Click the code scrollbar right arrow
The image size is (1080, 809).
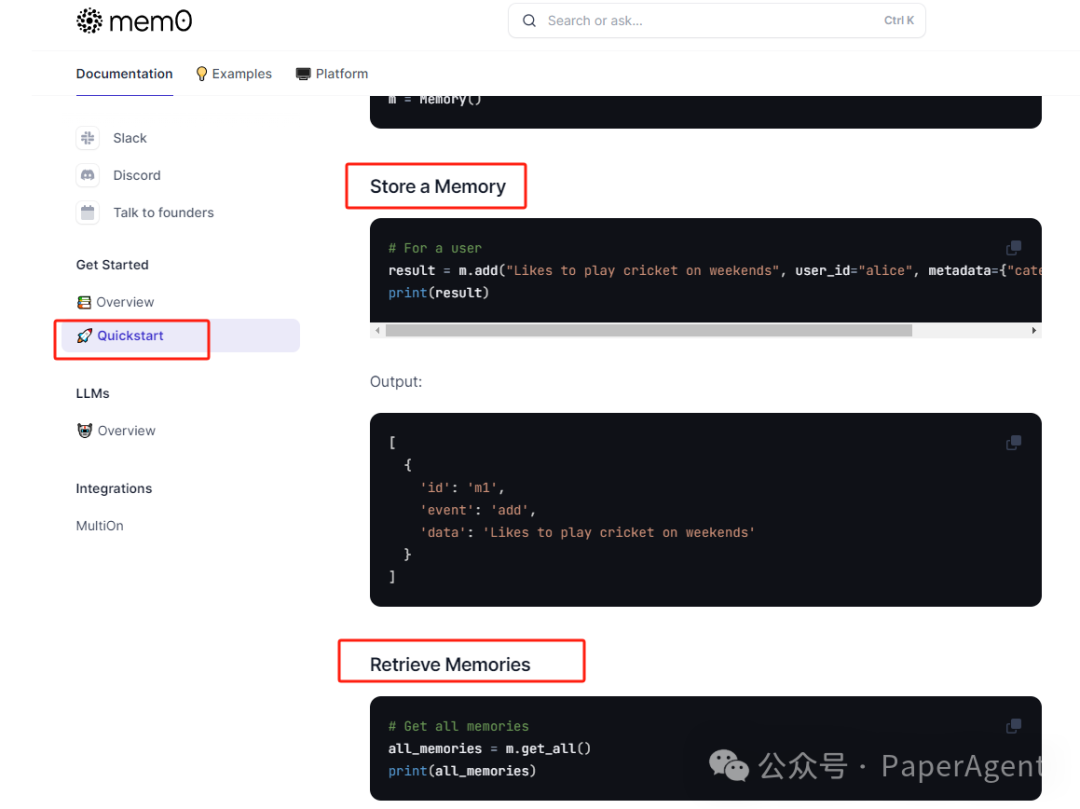(1034, 330)
